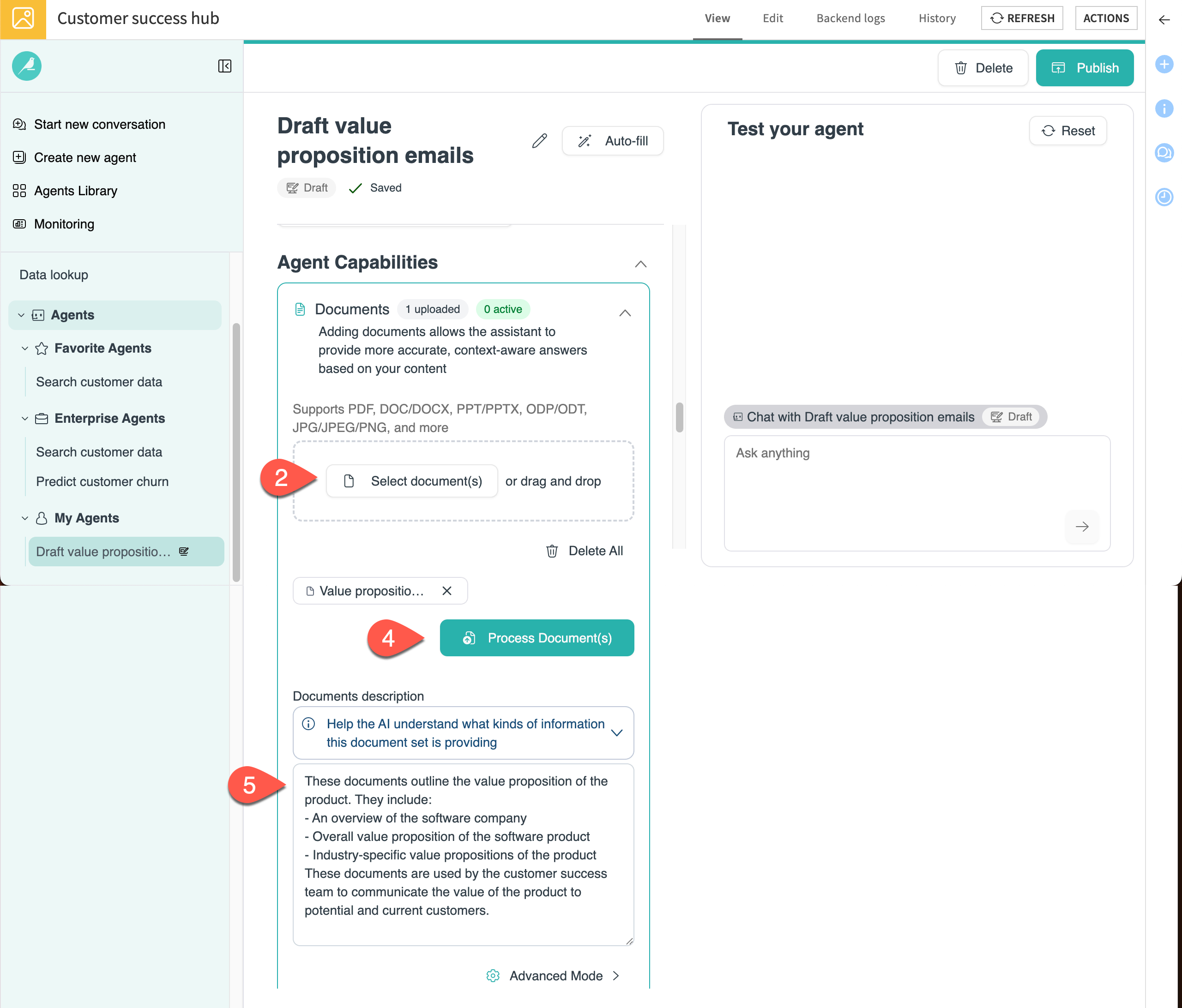
Task: Open the chat bubbles icon on right rail
Action: point(1164,153)
